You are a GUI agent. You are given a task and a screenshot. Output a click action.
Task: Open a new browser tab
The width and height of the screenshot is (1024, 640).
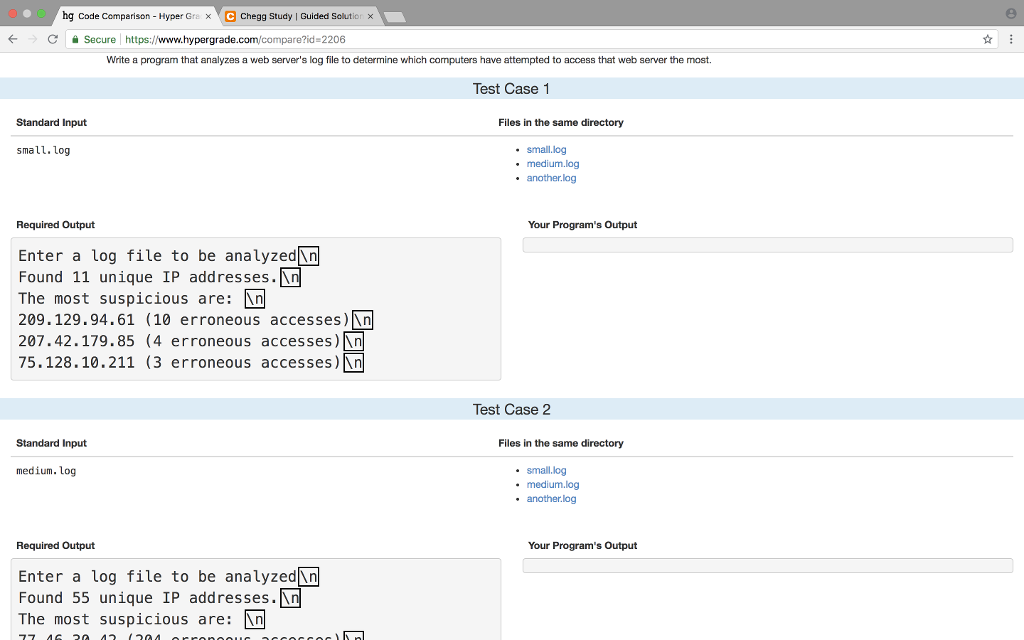pos(392,15)
